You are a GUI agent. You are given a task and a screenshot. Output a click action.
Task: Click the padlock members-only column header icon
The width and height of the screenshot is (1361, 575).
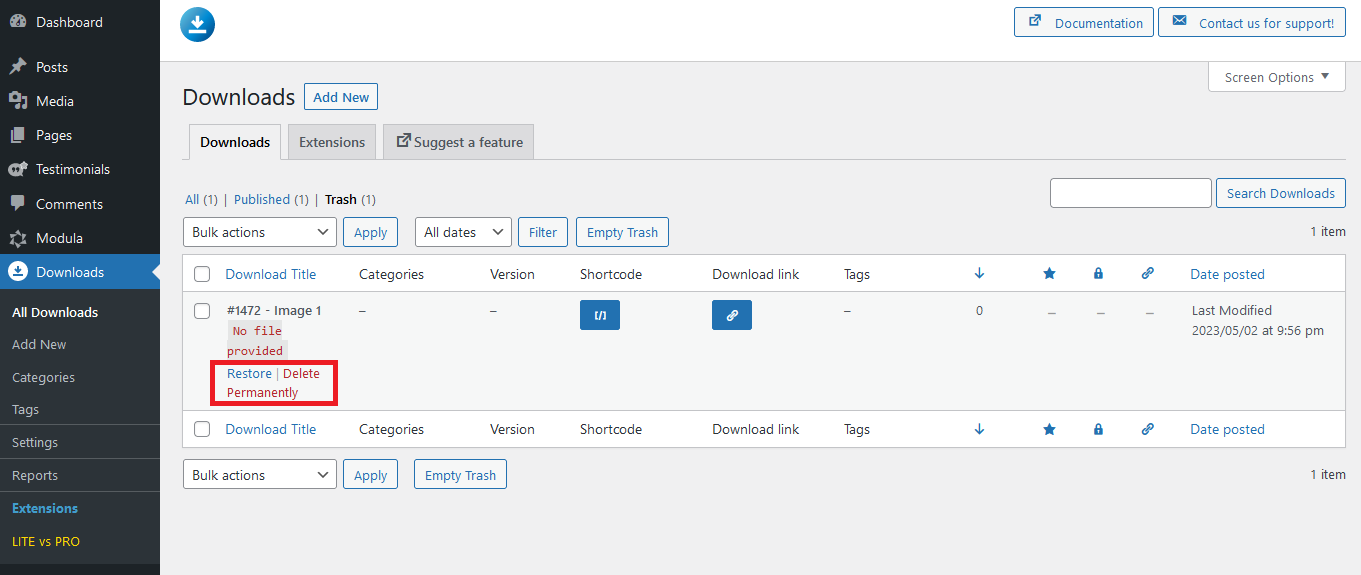[1098, 274]
